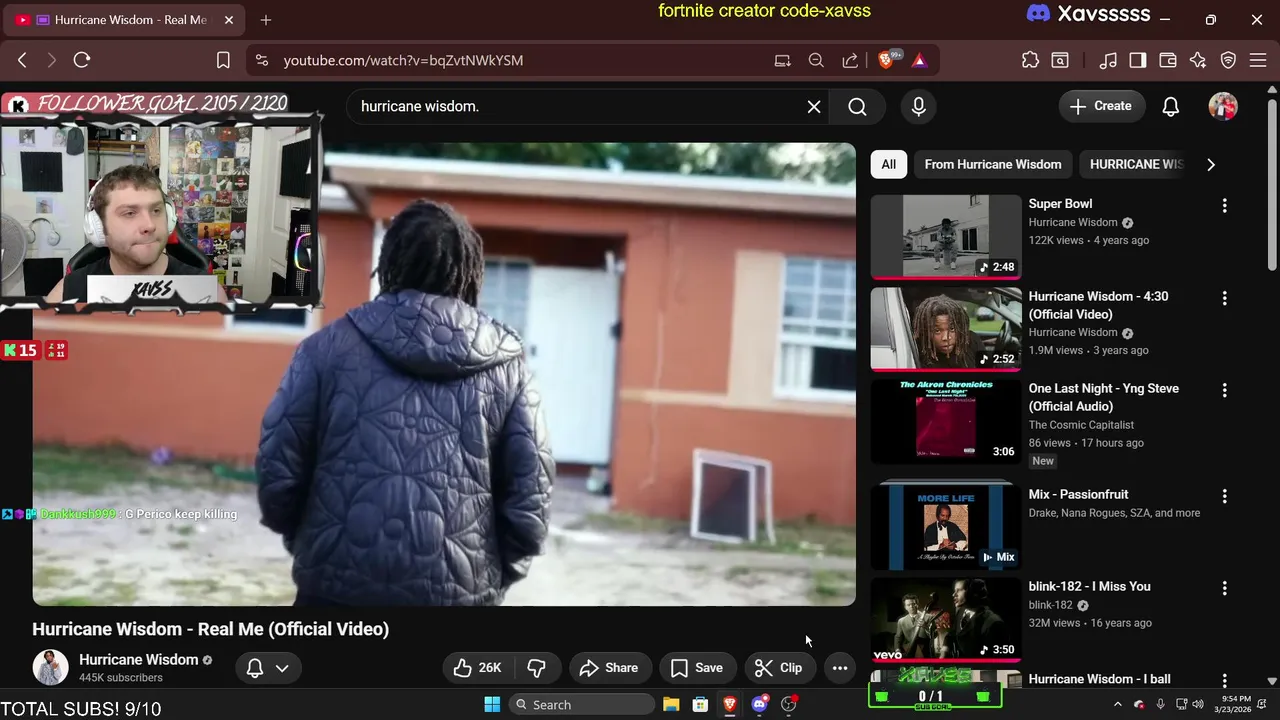Click the address bar URL text
Screen dimensions: 1280x720
click(403, 60)
